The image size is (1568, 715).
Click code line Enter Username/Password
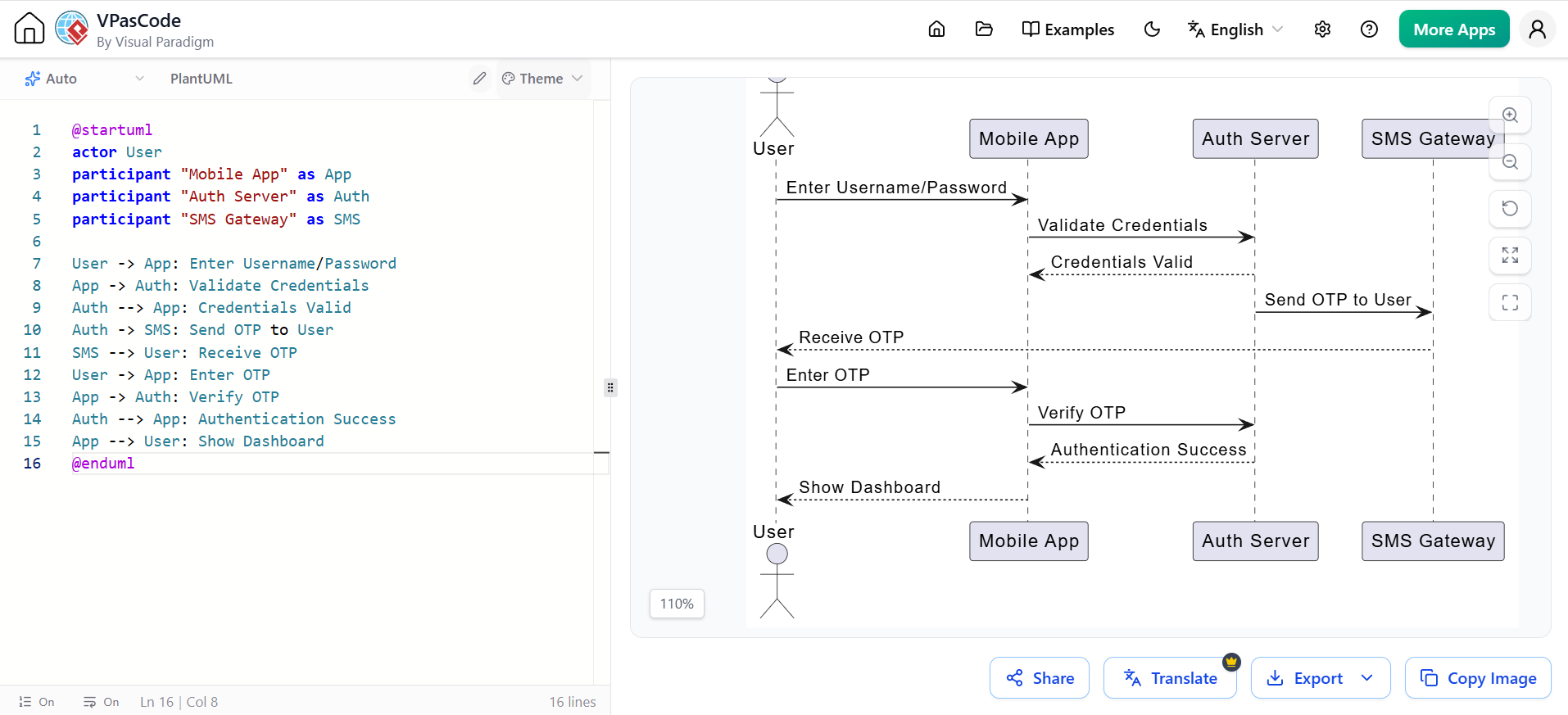(234, 264)
